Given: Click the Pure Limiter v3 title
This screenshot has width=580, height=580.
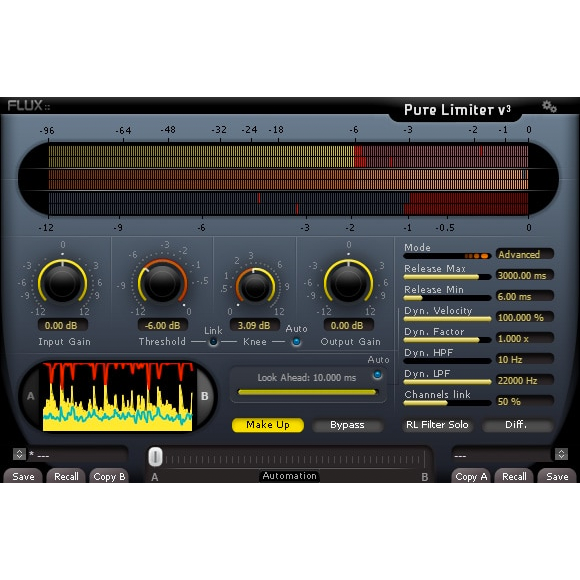Looking at the screenshot, I should tap(457, 110).
